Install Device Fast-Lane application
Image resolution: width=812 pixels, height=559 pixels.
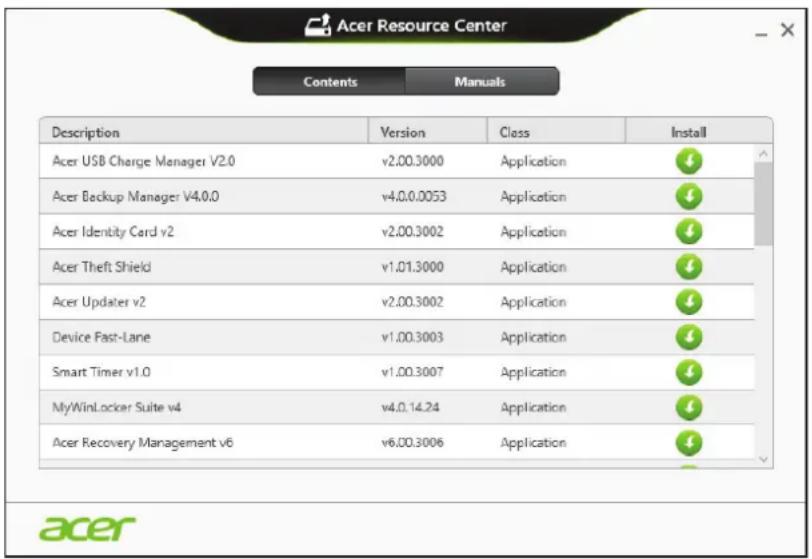[689, 337]
